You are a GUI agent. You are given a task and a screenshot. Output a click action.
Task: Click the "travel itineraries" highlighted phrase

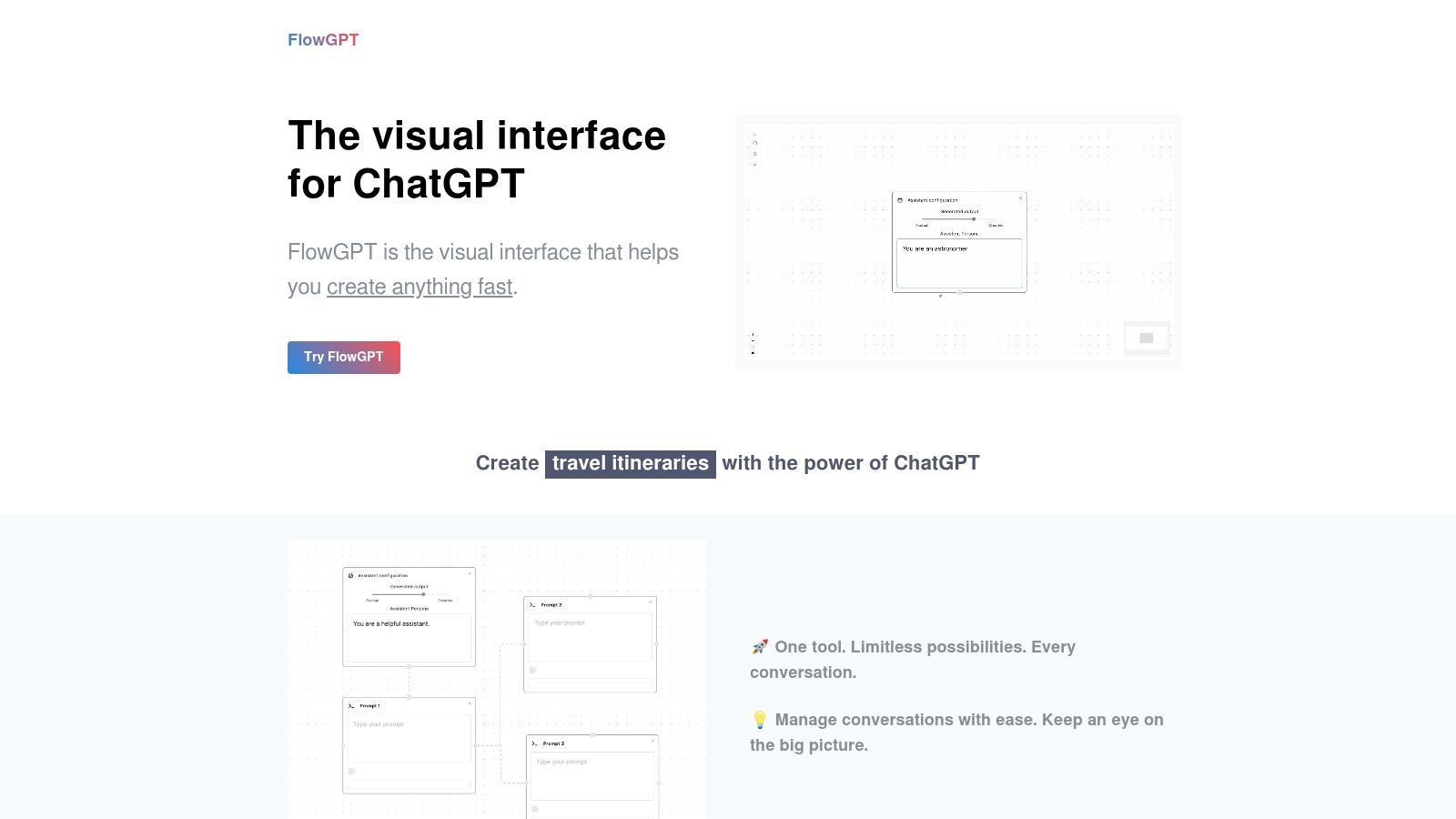(631, 463)
